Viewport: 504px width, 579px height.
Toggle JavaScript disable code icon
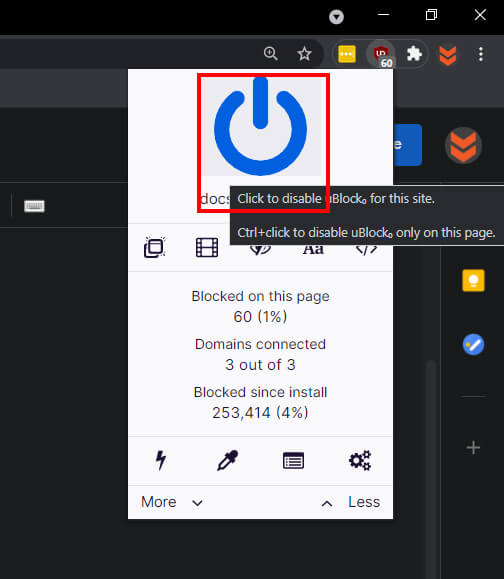coord(366,249)
